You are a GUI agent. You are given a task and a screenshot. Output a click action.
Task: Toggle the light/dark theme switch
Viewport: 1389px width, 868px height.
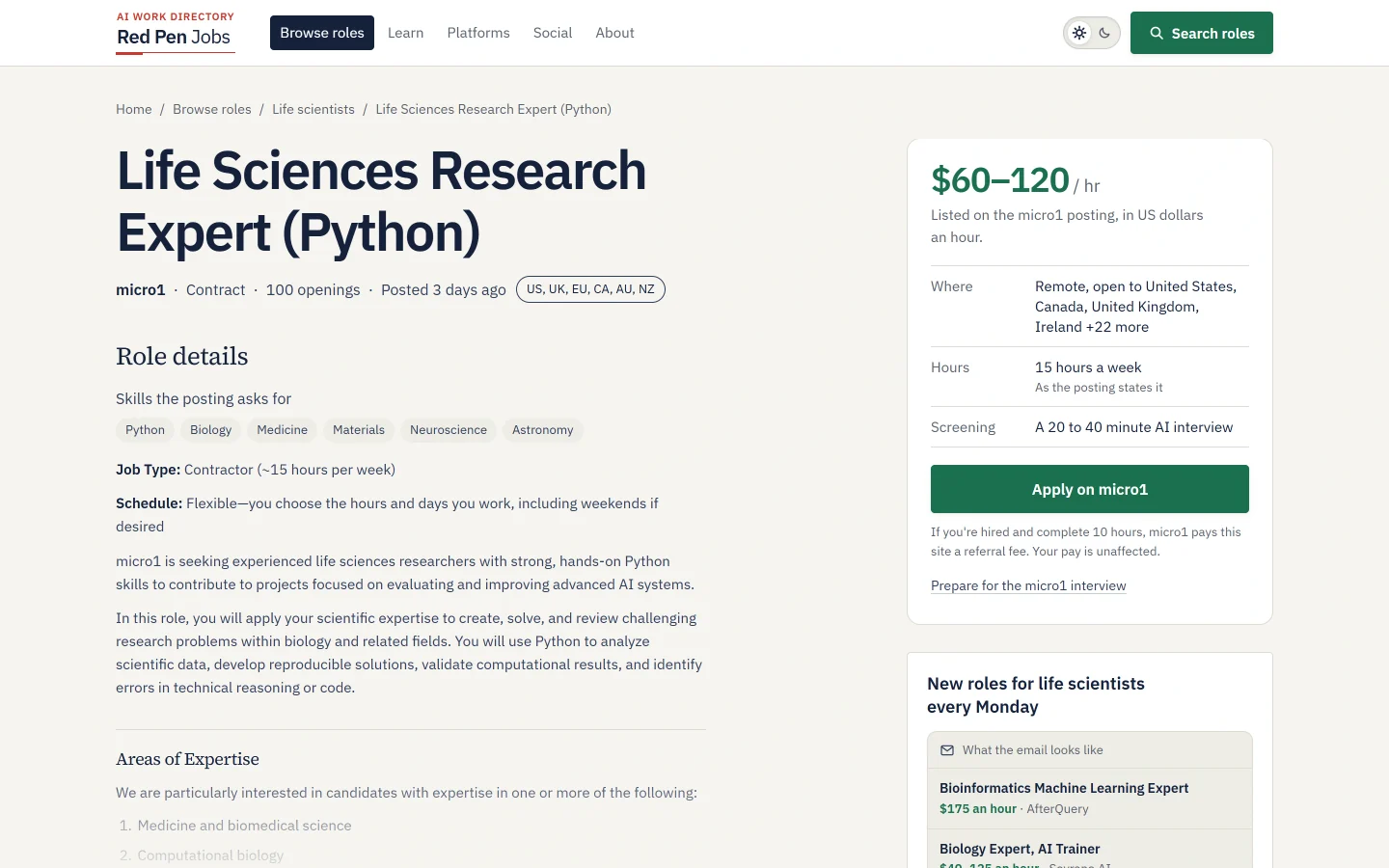(1092, 33)
